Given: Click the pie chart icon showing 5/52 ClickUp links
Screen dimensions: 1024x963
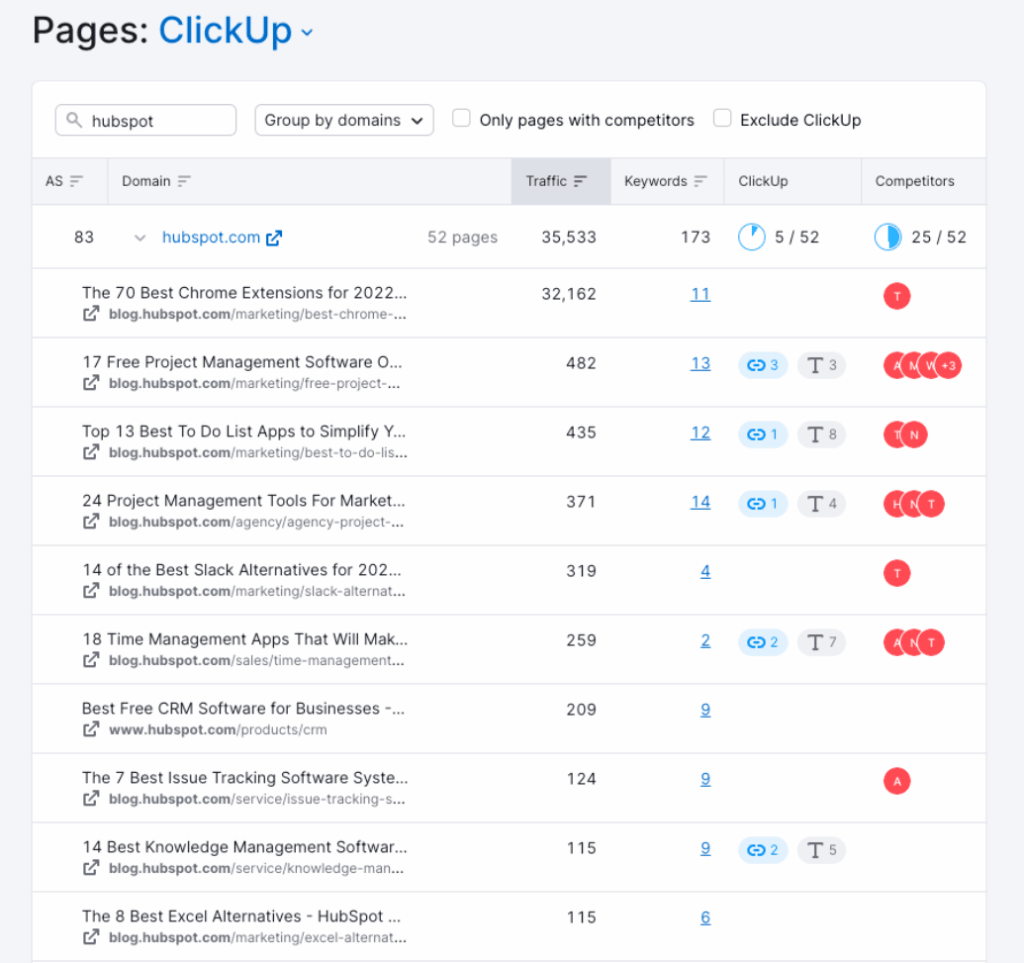Looking at the screenshot, I should (x=751, y=237).
